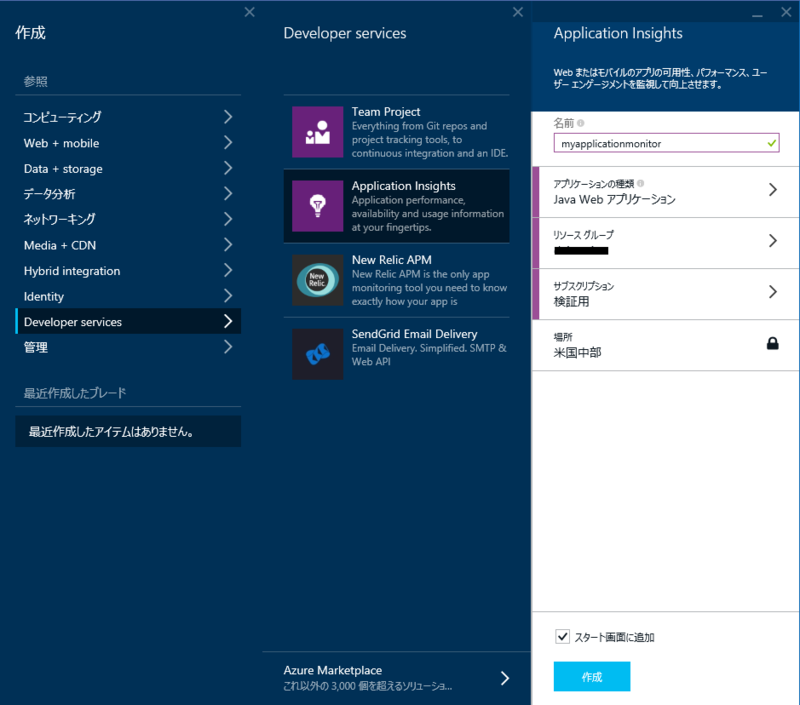Expand Identity chevron

[228, 296]
